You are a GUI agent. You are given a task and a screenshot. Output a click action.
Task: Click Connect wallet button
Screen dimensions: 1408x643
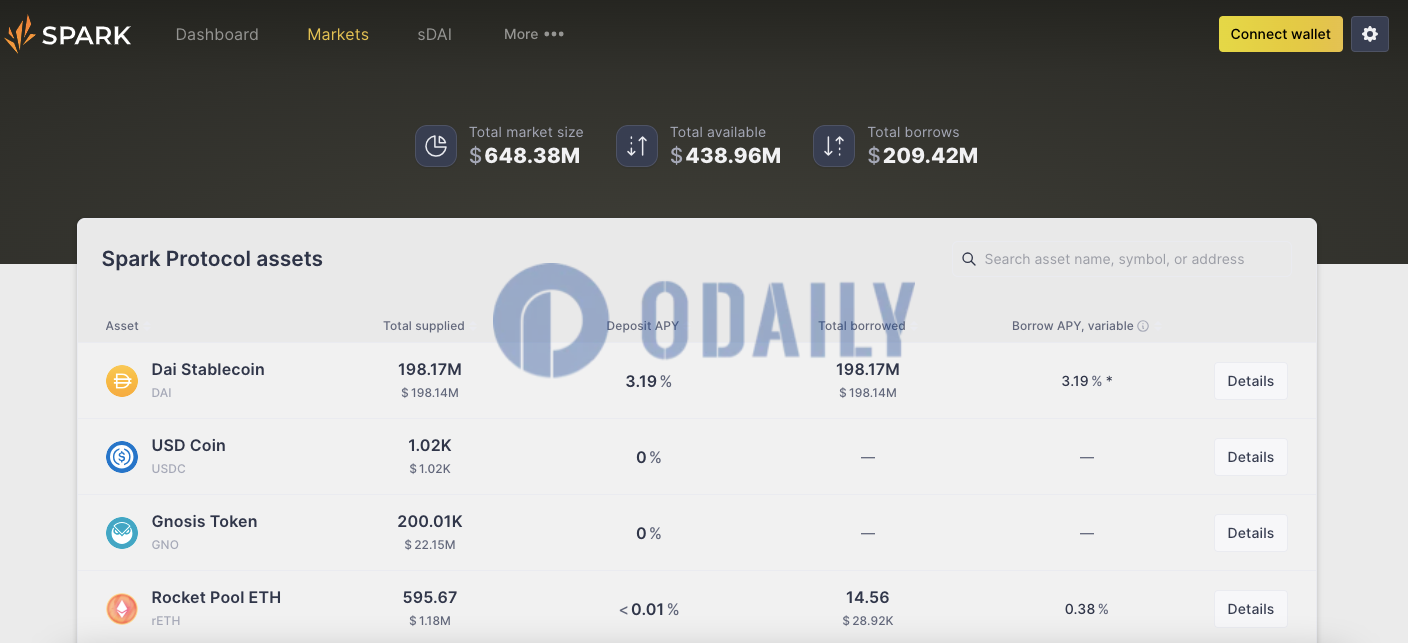click(x=1281, y=34)
